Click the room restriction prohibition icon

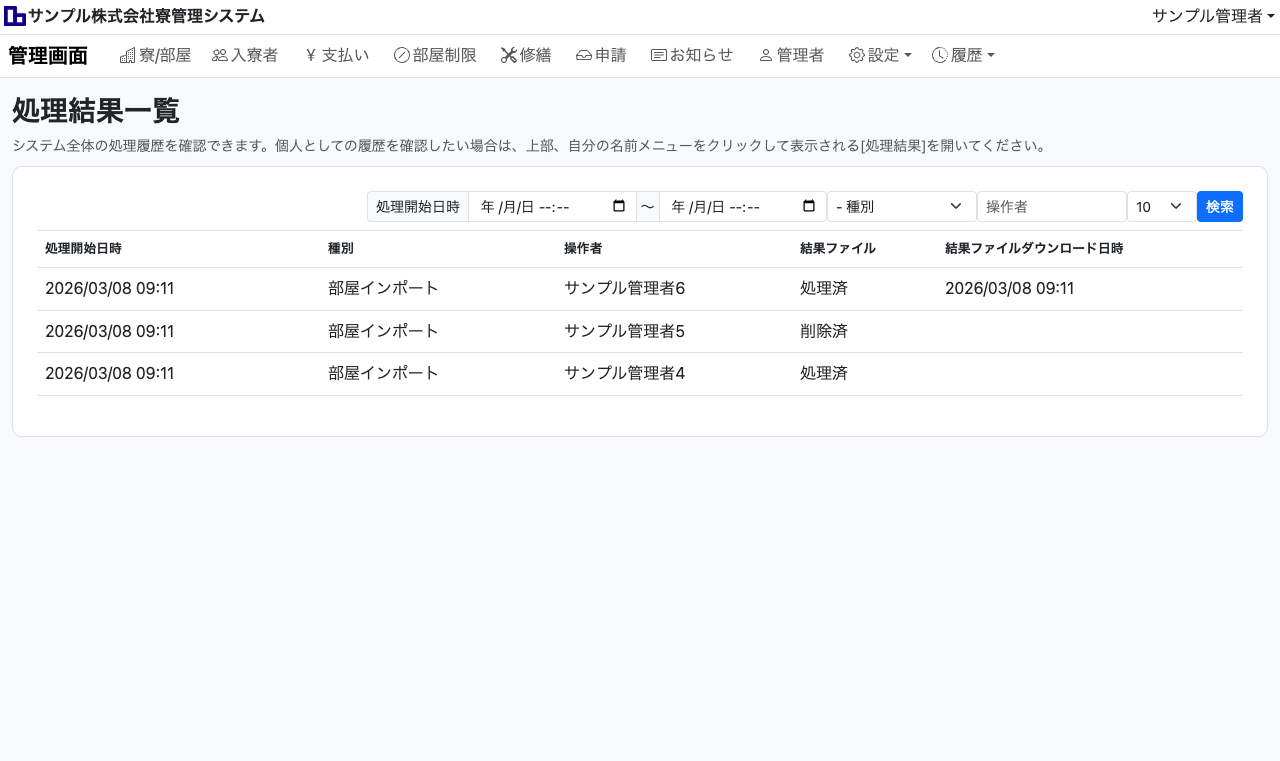[402, 56]
